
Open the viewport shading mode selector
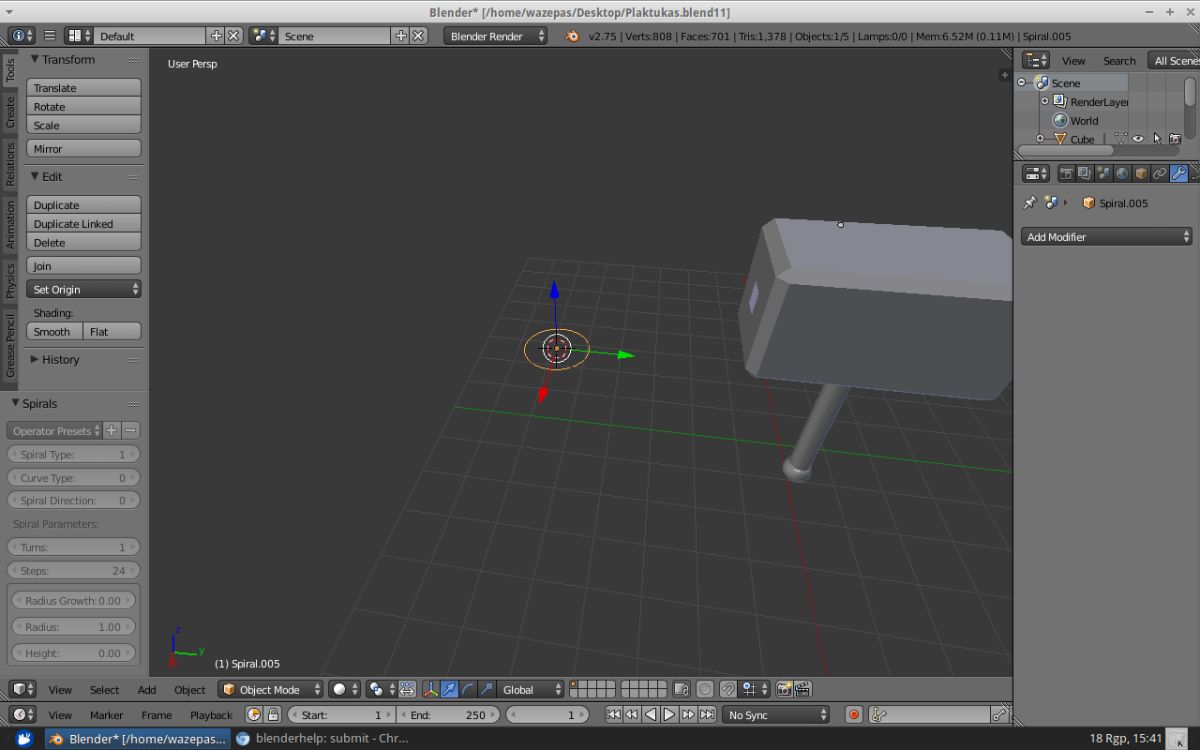coord(346,689)
